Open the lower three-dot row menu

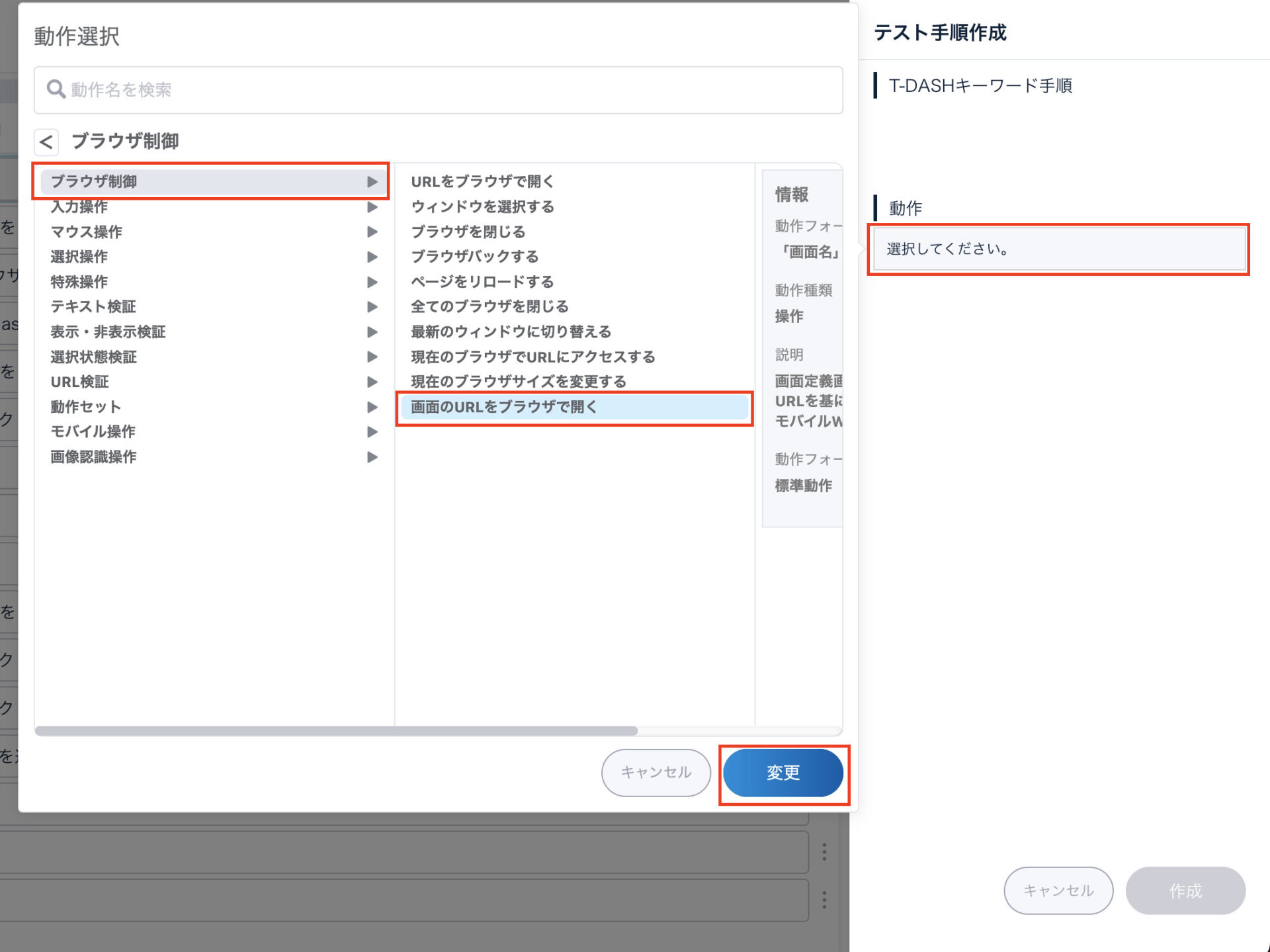824,900
